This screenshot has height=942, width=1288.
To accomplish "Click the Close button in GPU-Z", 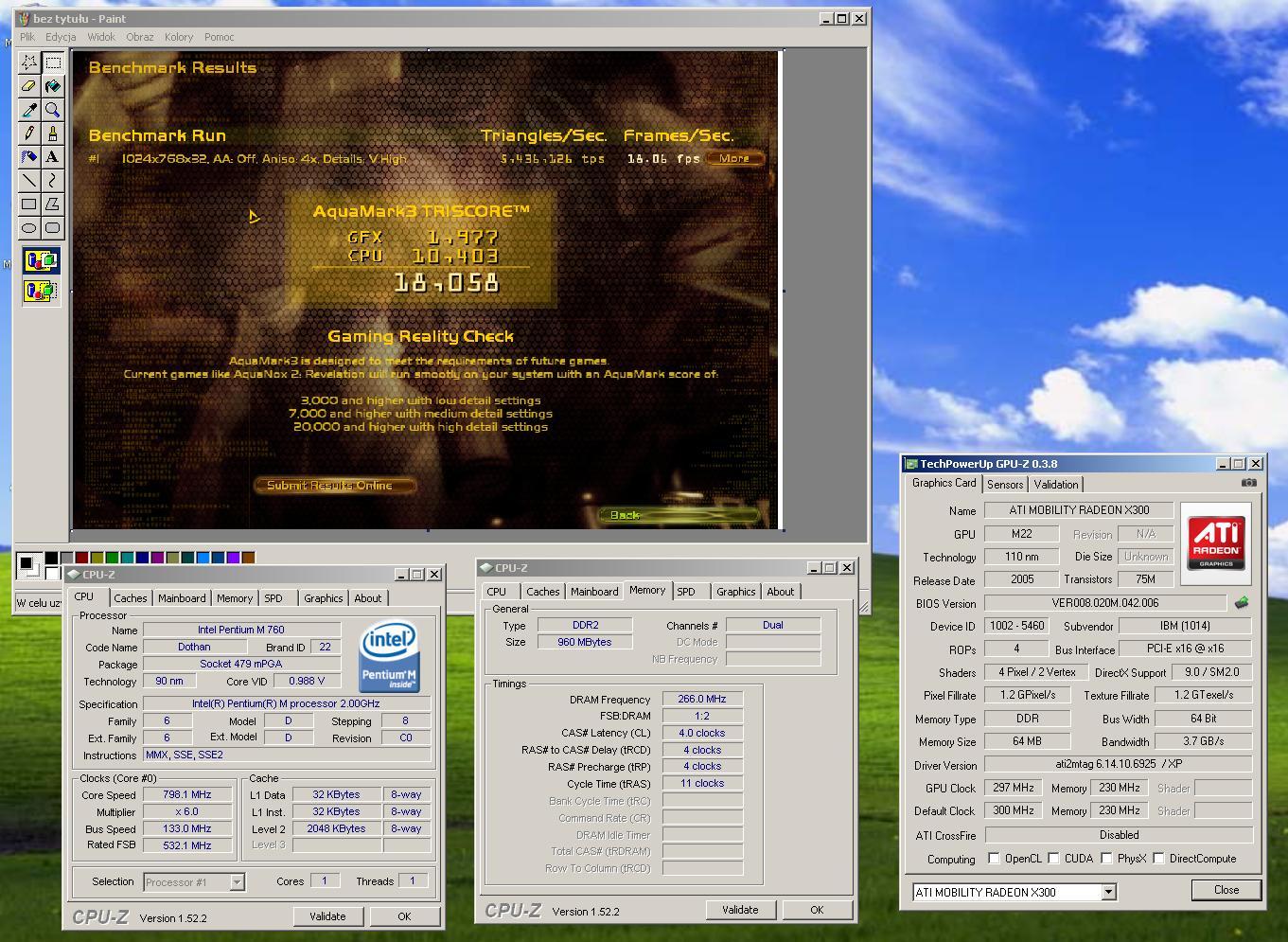I will 1226,890.
